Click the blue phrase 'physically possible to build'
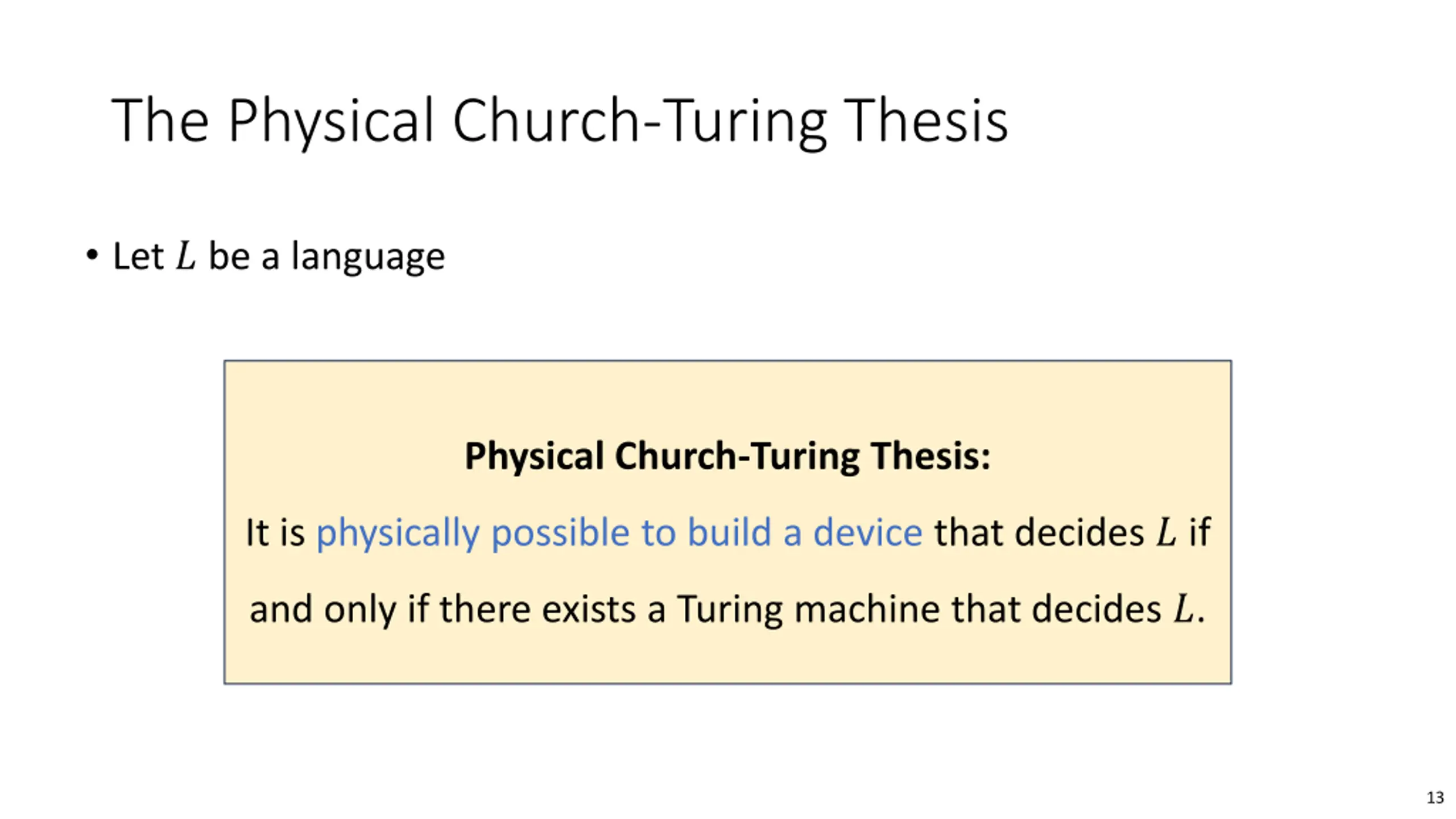 pyautogui.click(x=543, y=533)
